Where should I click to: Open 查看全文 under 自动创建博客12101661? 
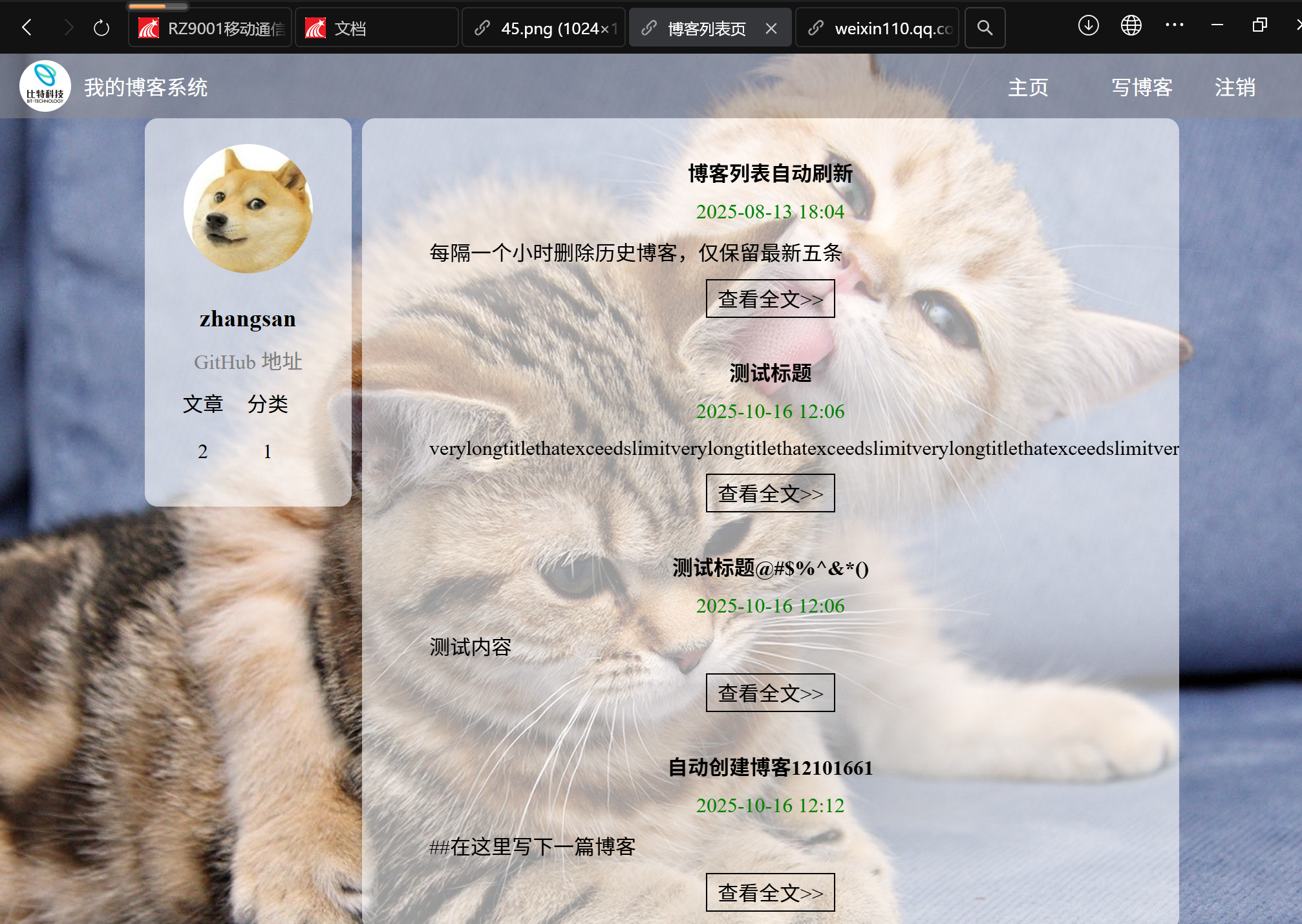(x=770, y=892)
